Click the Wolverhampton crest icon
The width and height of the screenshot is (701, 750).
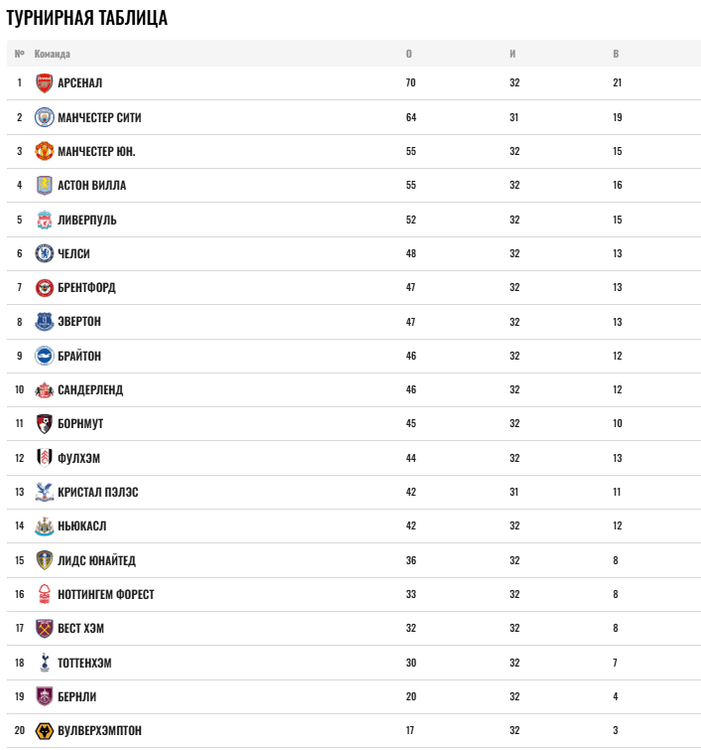[x=44, y=731]
